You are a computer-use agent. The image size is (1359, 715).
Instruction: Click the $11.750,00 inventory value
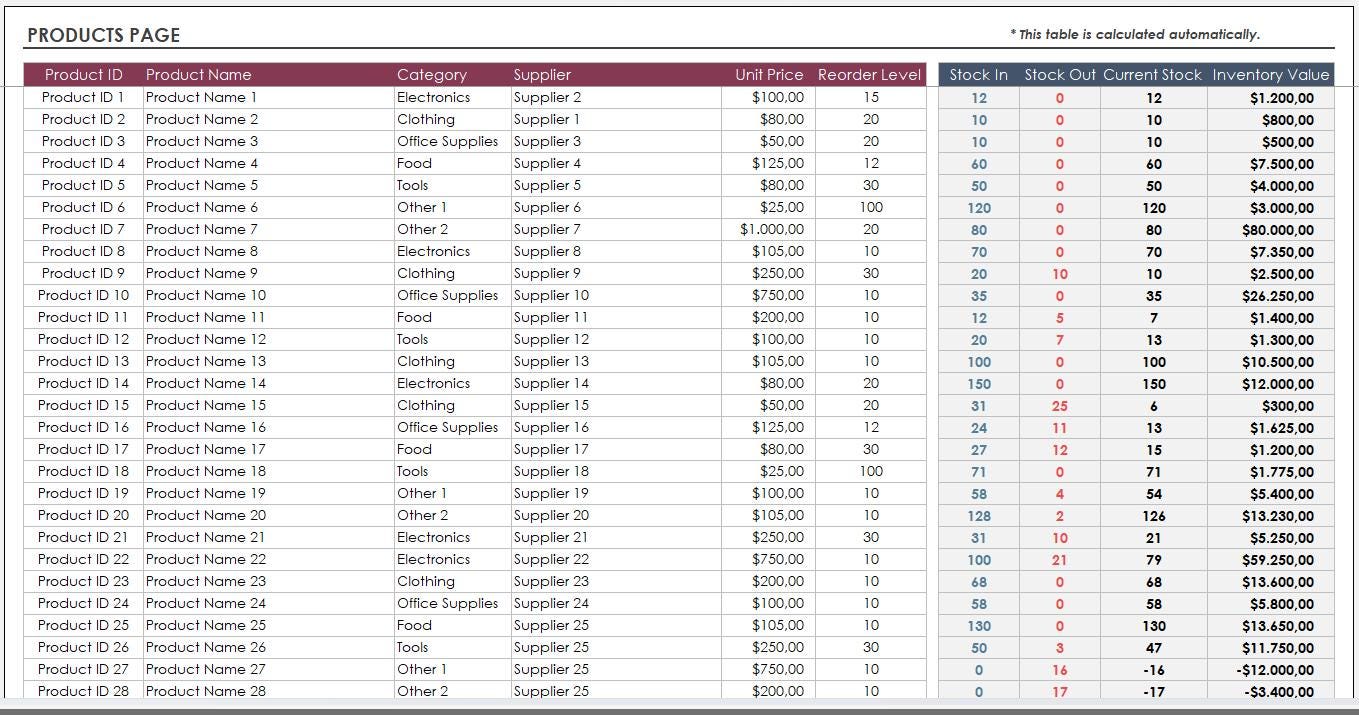tap(1270, 648)
